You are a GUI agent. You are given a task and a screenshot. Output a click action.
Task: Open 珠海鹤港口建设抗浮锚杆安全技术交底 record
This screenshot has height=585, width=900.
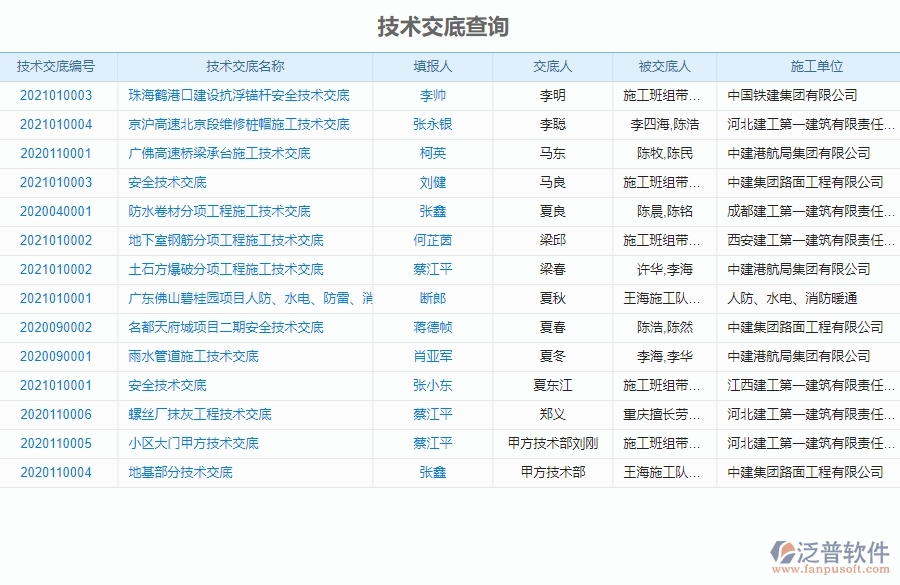[236, 96]
